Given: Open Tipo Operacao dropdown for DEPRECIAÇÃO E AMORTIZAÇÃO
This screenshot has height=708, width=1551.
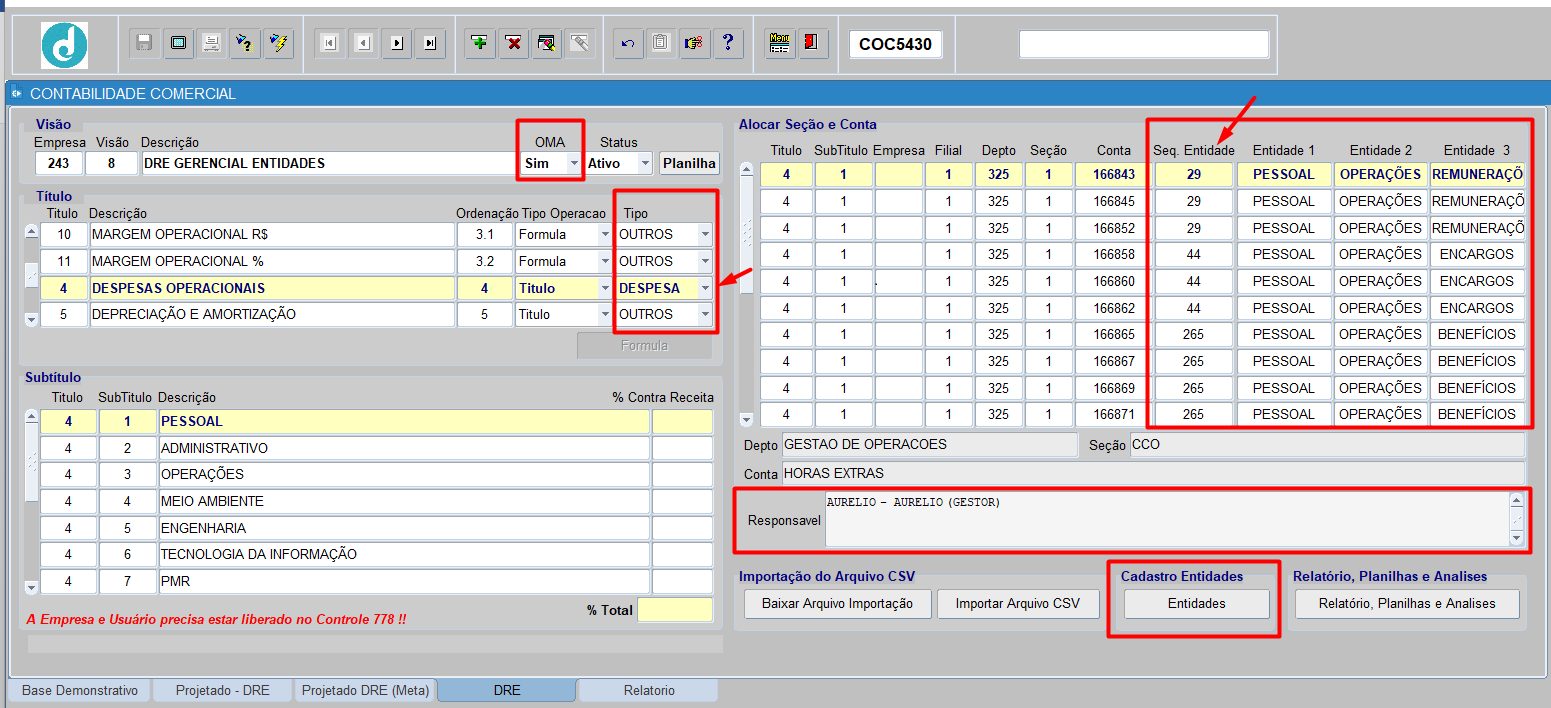Looking at the screenshot, I should pyautogui.click(x=603, y=314).
